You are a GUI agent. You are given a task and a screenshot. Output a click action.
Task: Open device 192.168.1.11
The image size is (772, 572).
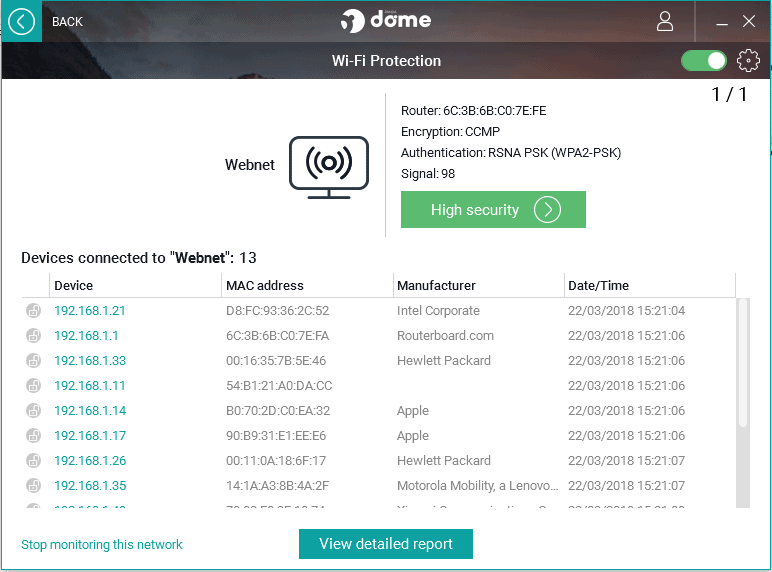point(90,385)
